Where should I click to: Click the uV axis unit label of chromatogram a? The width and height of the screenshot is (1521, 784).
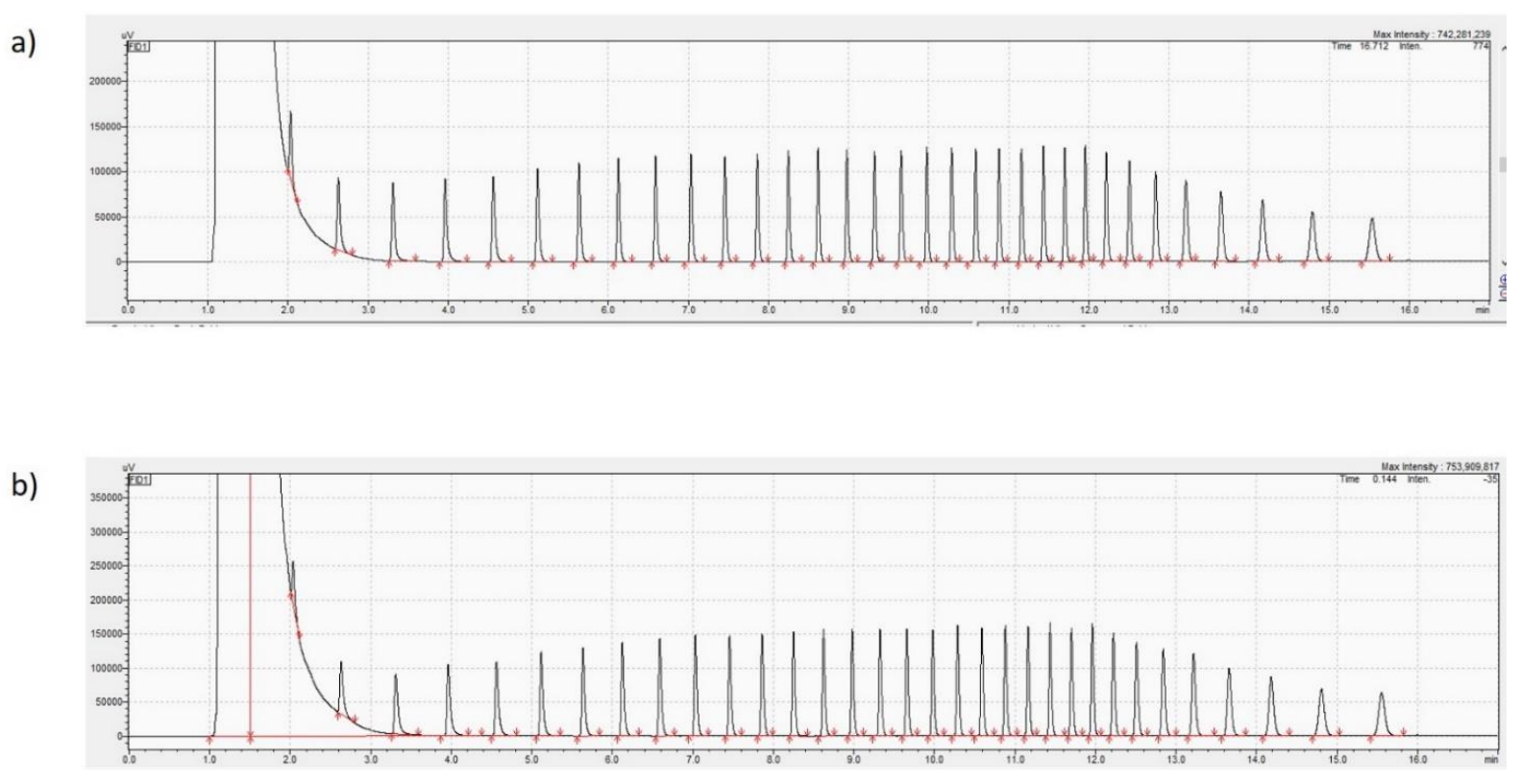tap(128, 36)
